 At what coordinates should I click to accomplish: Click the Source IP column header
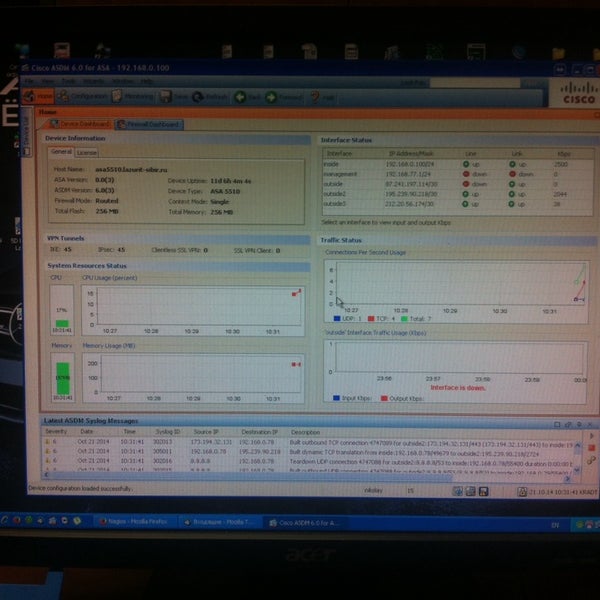pos(206,432)
